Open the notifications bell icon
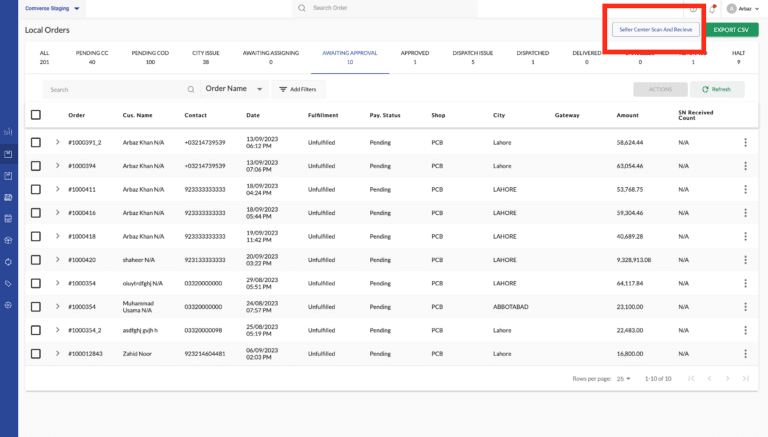The image size is (768, 437). click(x=712, y=9)
